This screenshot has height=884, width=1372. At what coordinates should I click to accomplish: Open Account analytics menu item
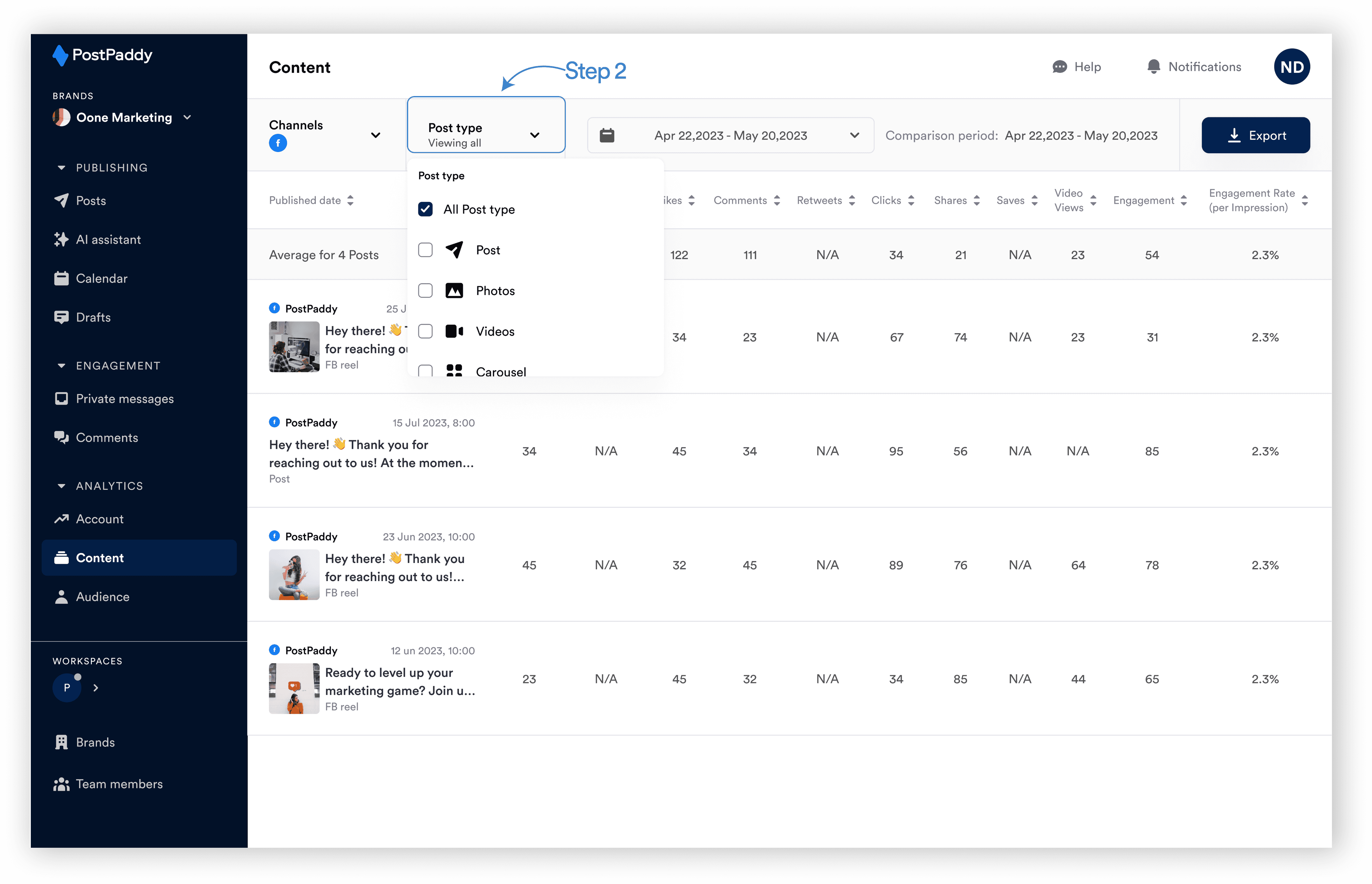coord(99,519)
